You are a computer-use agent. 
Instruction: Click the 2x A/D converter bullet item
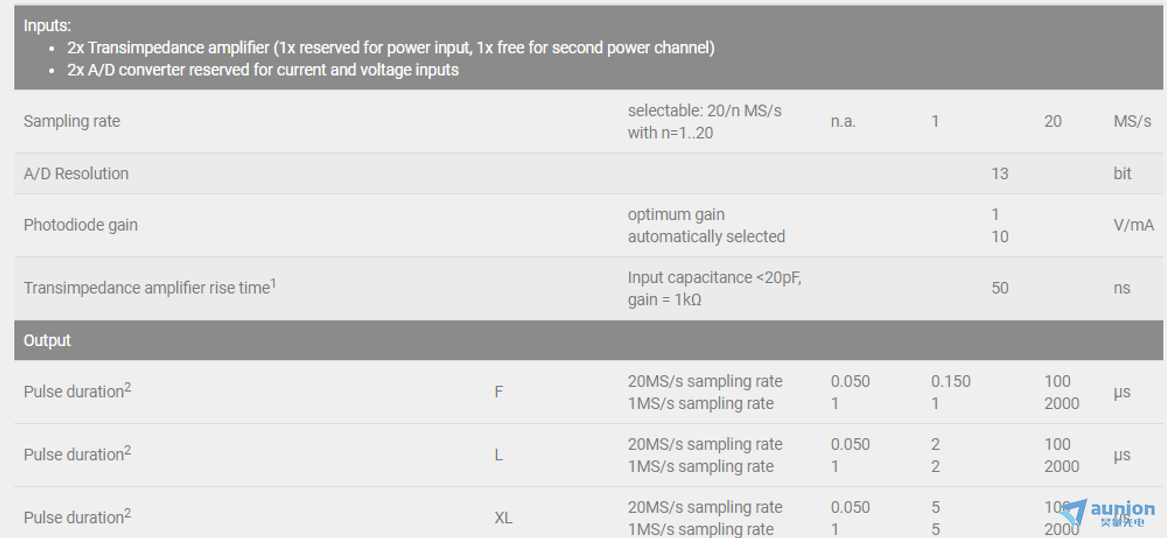coord(263,70)
